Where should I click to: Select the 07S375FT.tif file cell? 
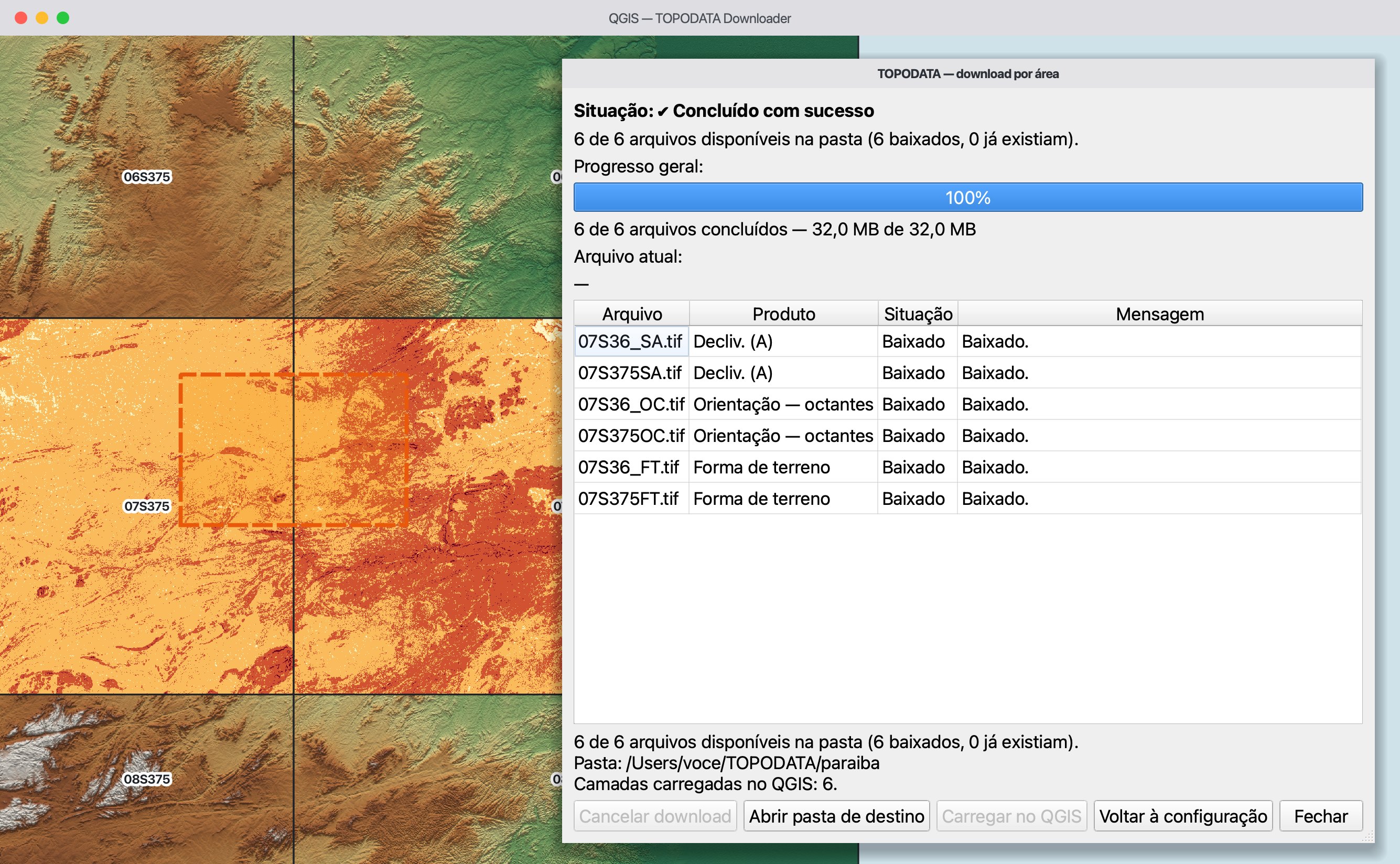(631, 498)
